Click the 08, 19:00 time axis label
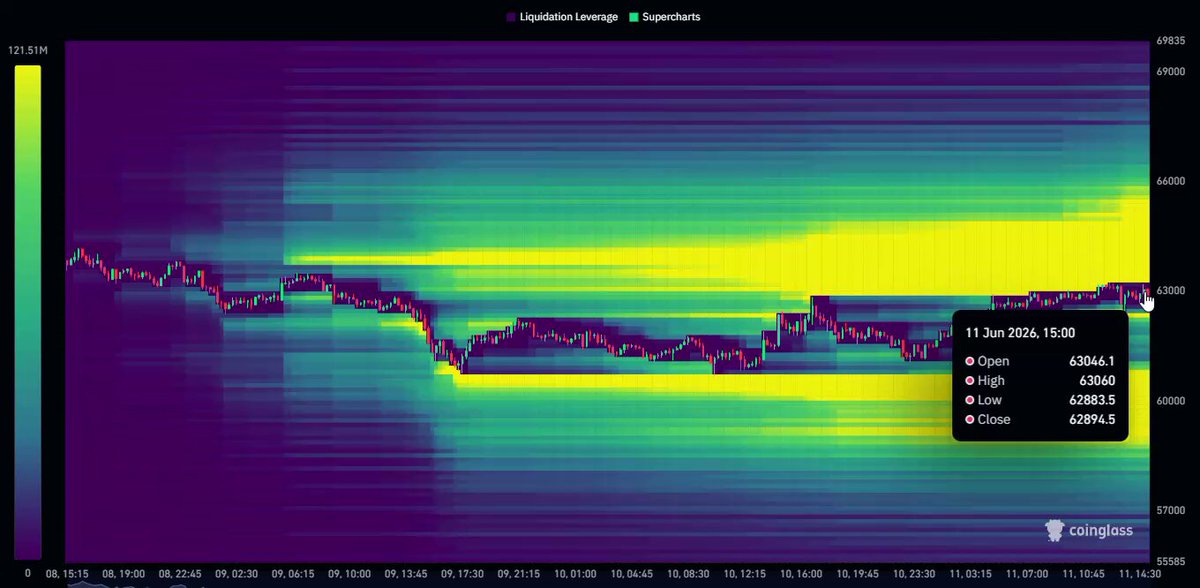The height and width of the screenshot is (588, 1200). [x=122, y=575]
